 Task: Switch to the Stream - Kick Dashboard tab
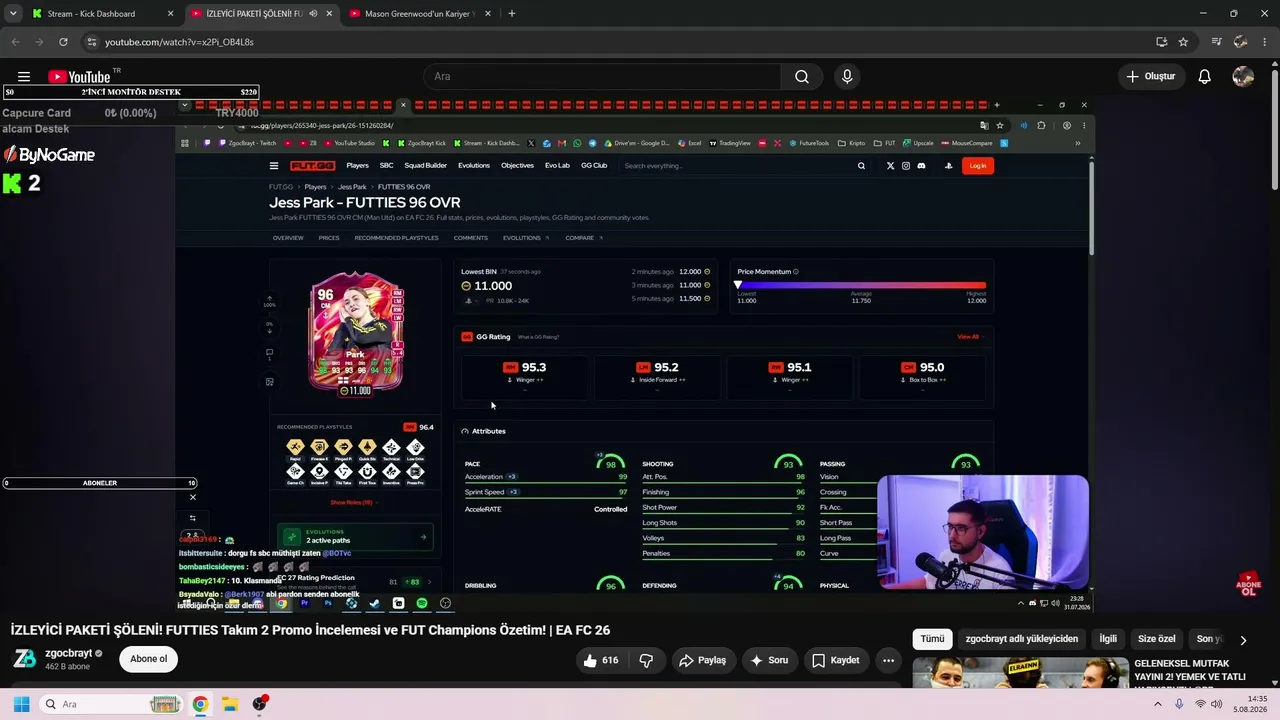tap(100, 14)
